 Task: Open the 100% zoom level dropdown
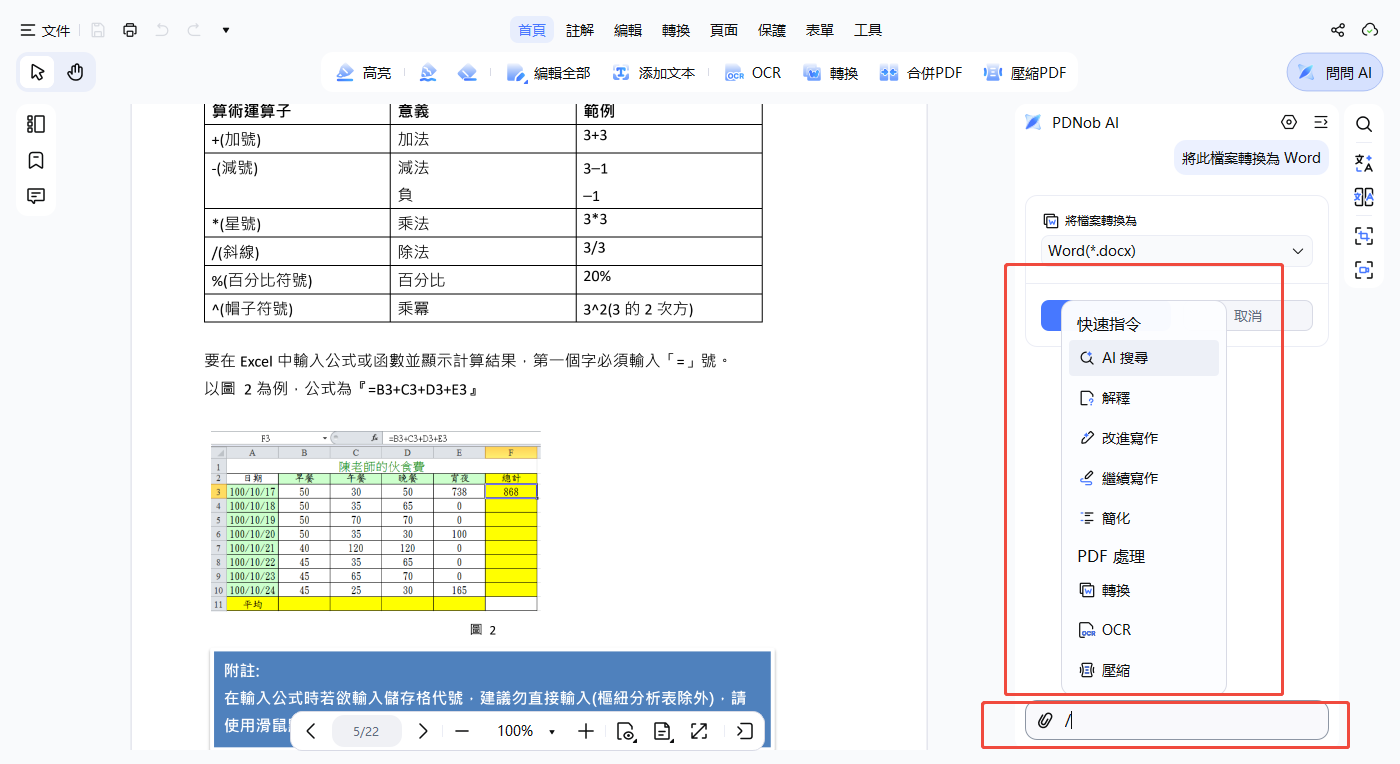(x=526, y=731)
